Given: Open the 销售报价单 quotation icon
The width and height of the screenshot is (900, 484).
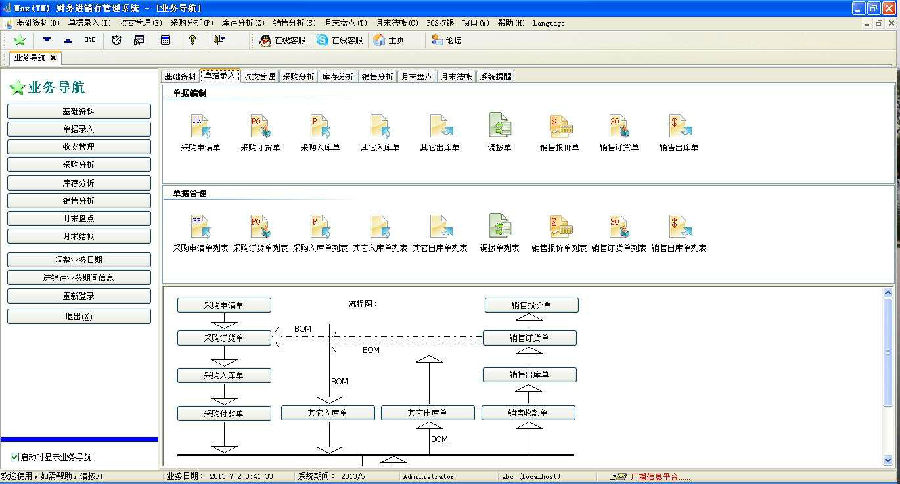Looking at the screenshot, I should 560,126.
